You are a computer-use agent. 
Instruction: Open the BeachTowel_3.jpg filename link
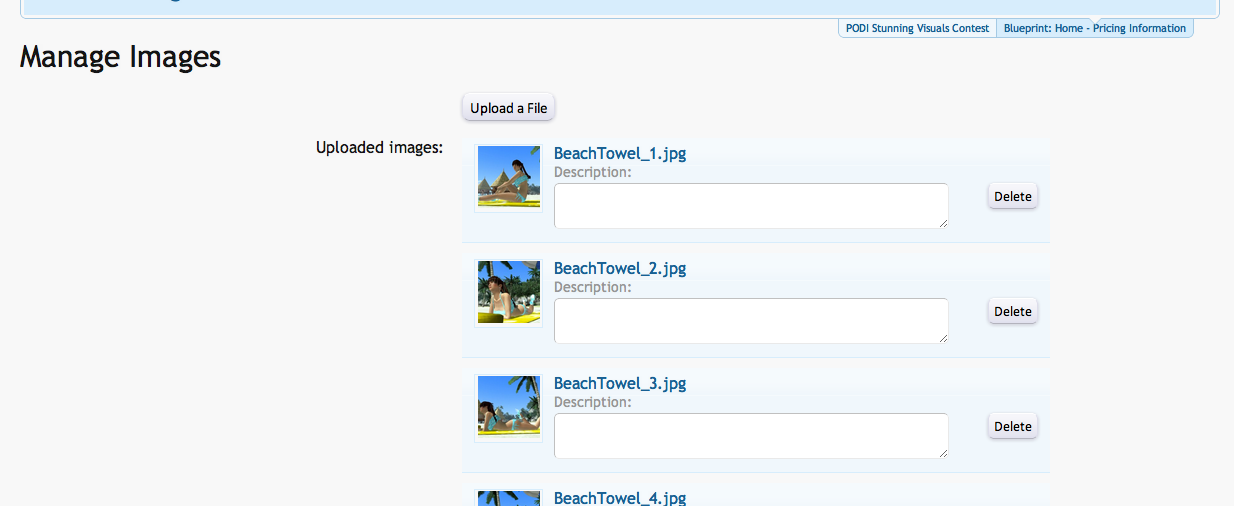pos(619,383)
